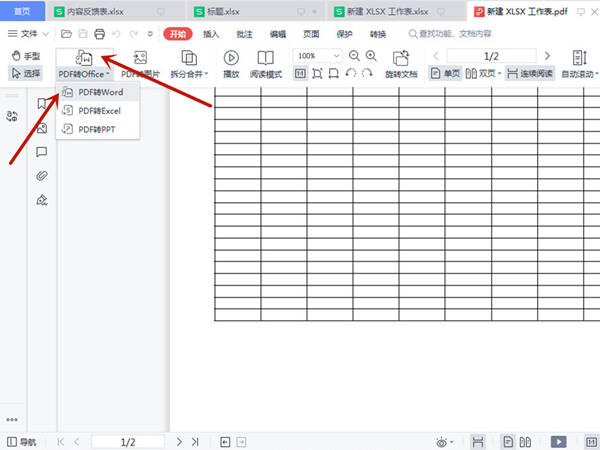Choose PDF转Excel from the dropdown menu
This screenshot has height=450, width=600.
98,111
